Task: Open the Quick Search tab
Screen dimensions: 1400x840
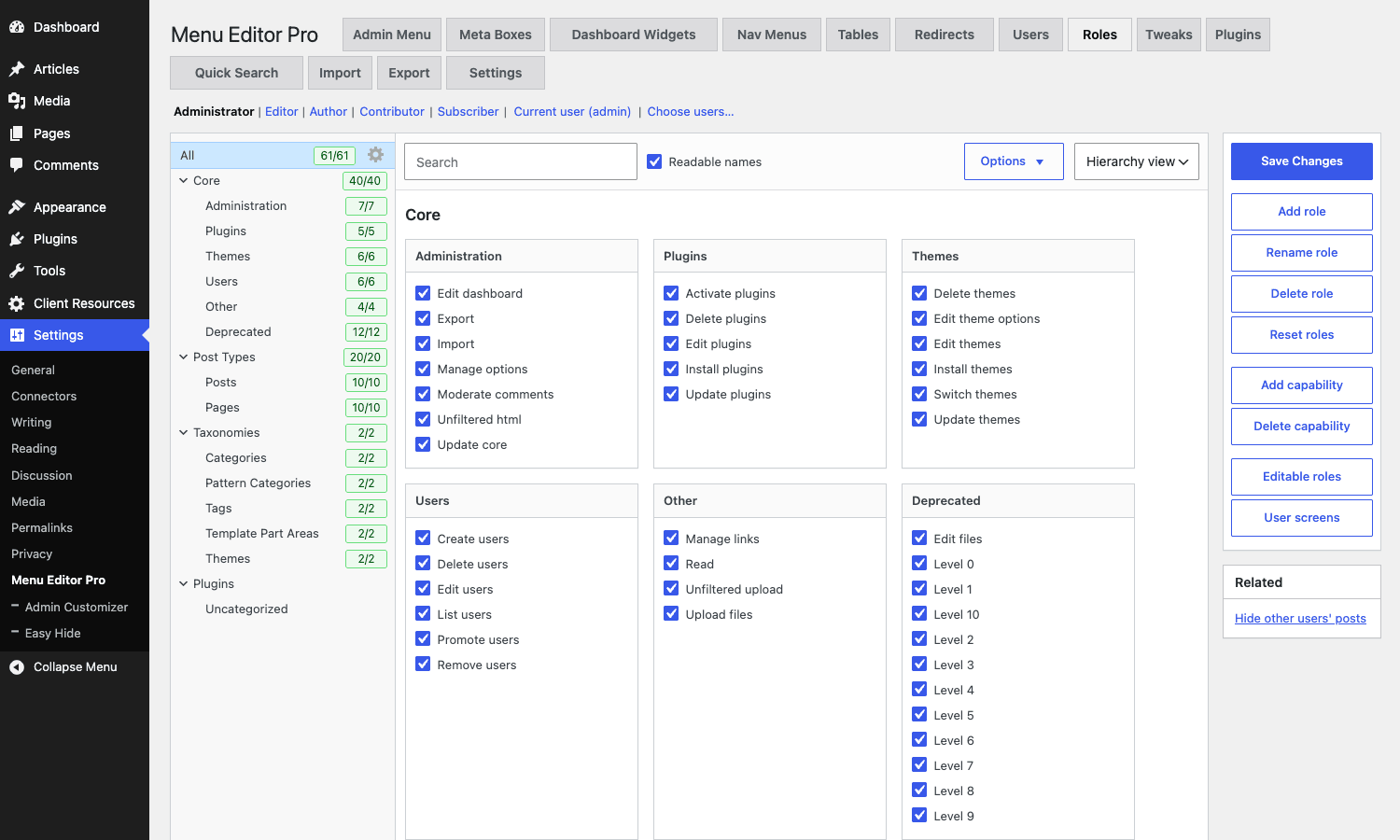Action: [236, 73]
